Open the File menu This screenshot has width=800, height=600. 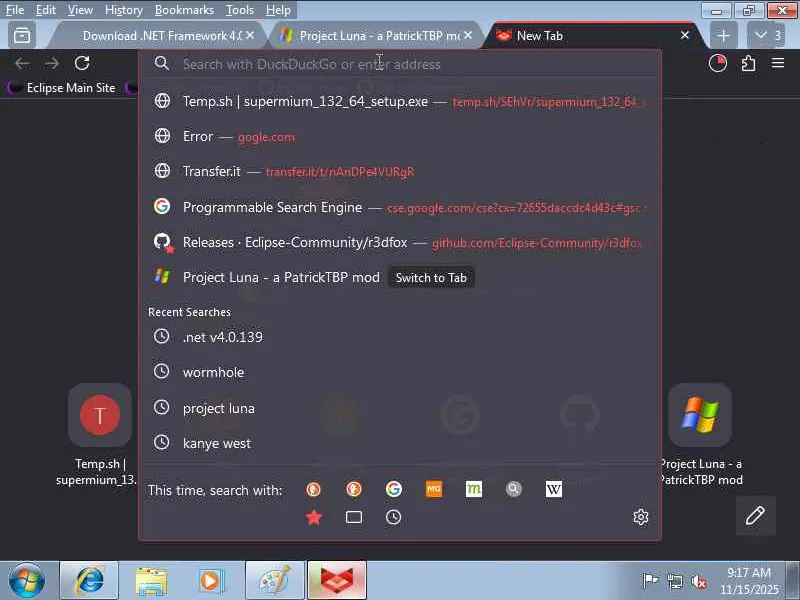[15, 10]
